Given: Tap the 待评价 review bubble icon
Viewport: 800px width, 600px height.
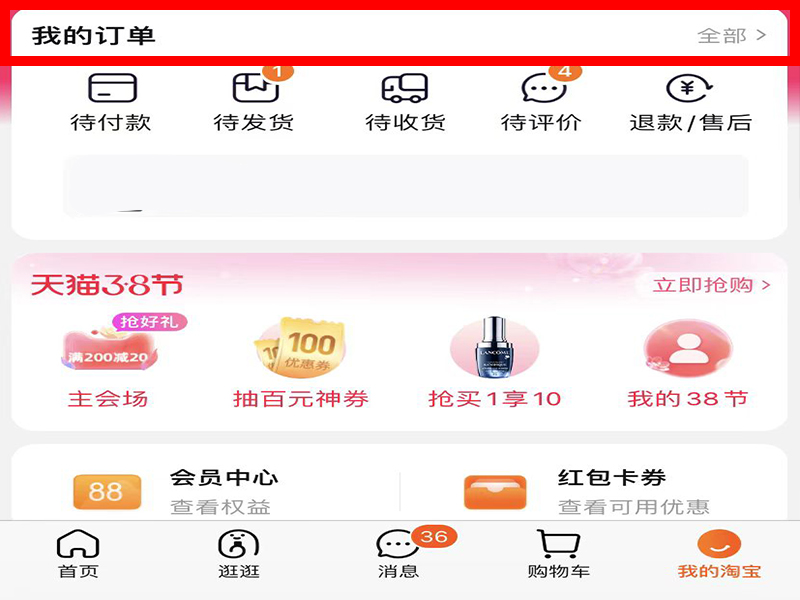Looking at the screenshot, I should click(x=544, y=88).
